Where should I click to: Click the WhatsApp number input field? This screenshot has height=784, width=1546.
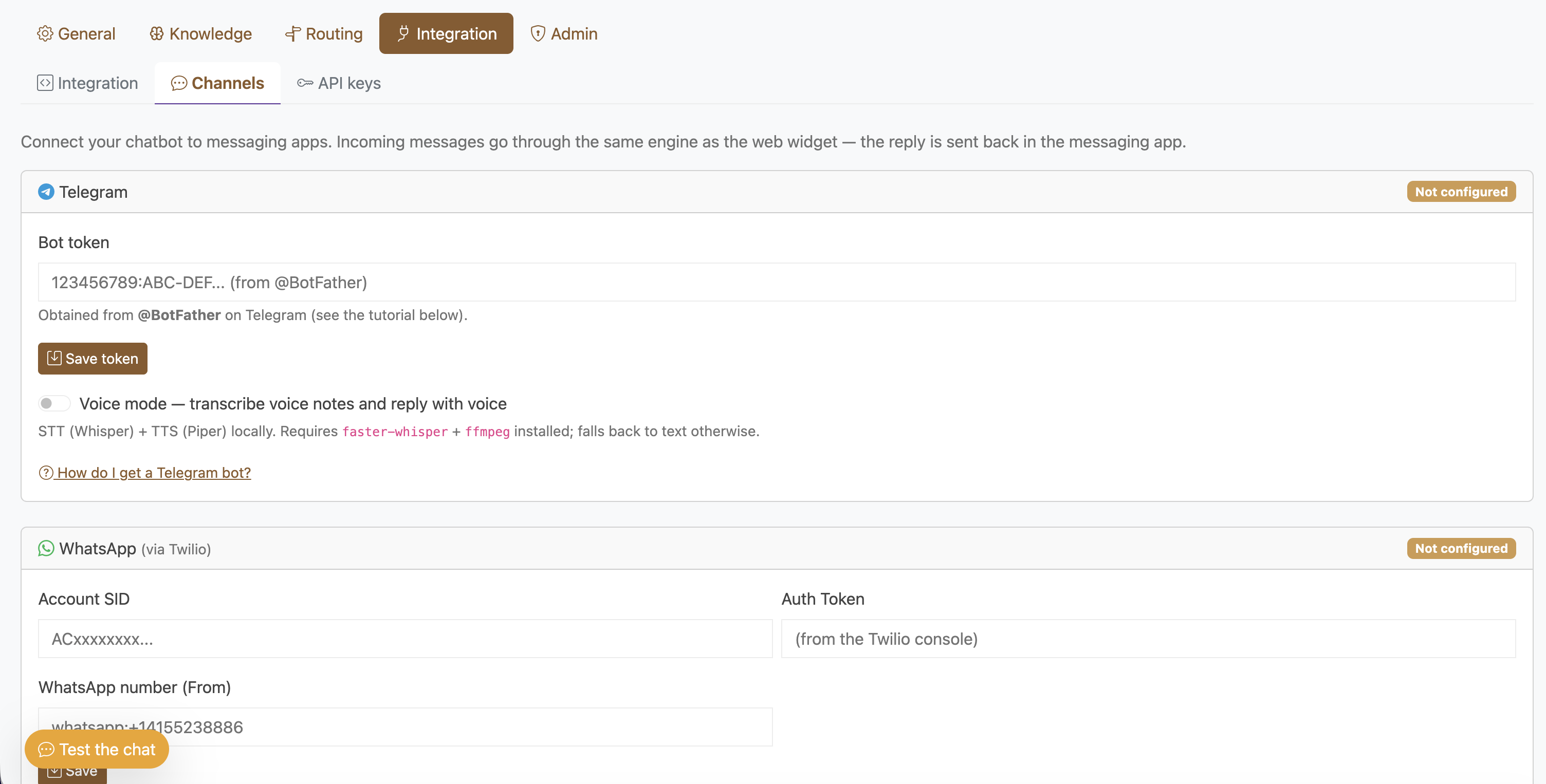(x=405, y=727)
